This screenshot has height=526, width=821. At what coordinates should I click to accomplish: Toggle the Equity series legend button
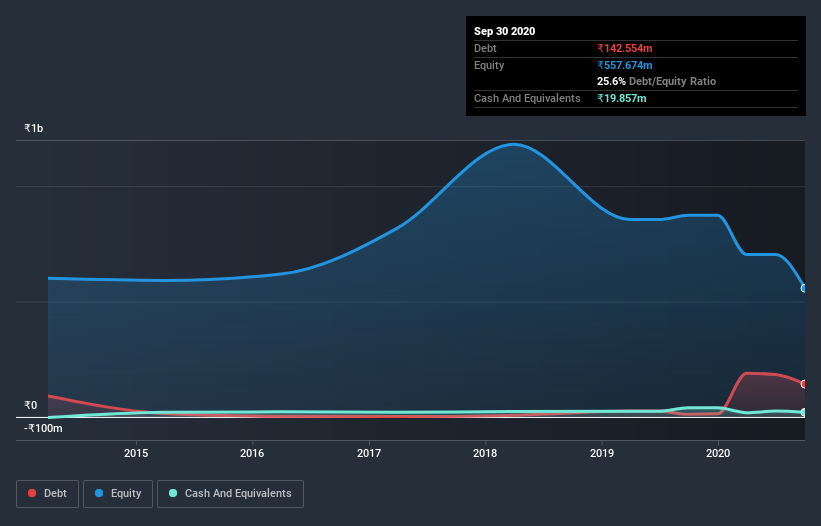coord(118,494)
